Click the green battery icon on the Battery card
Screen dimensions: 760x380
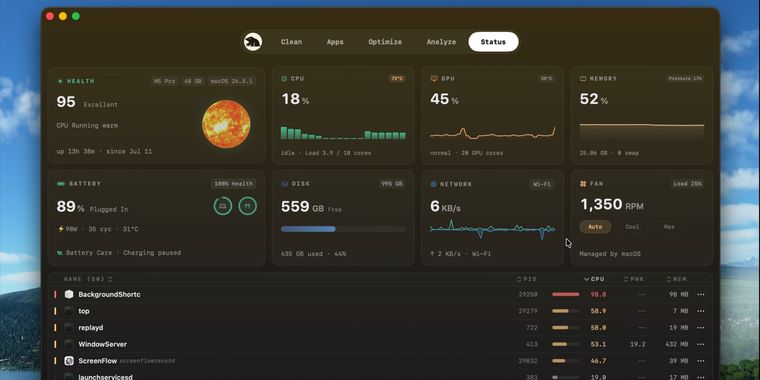coord(61,184)
